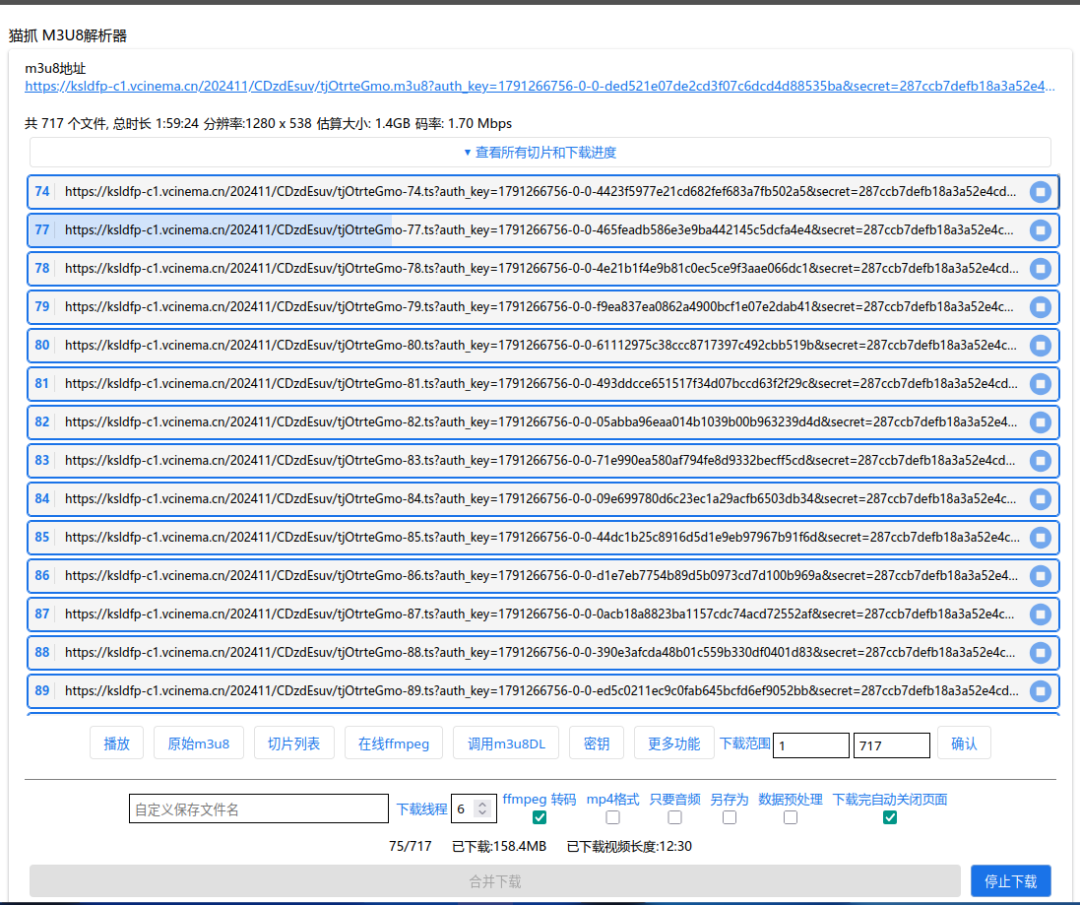Click the 停止下载 button
The image size is (1080, 905).
[1010, 881]
